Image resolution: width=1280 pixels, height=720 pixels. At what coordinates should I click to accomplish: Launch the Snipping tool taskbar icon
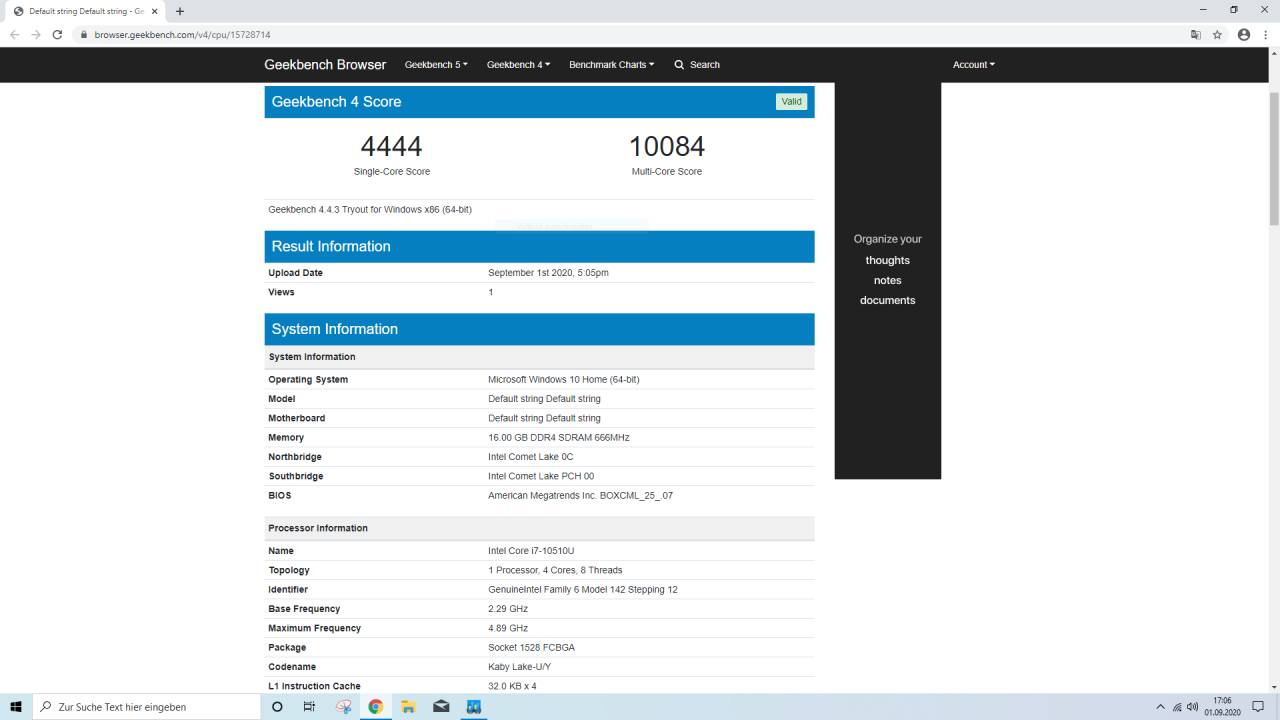(343, 707)
